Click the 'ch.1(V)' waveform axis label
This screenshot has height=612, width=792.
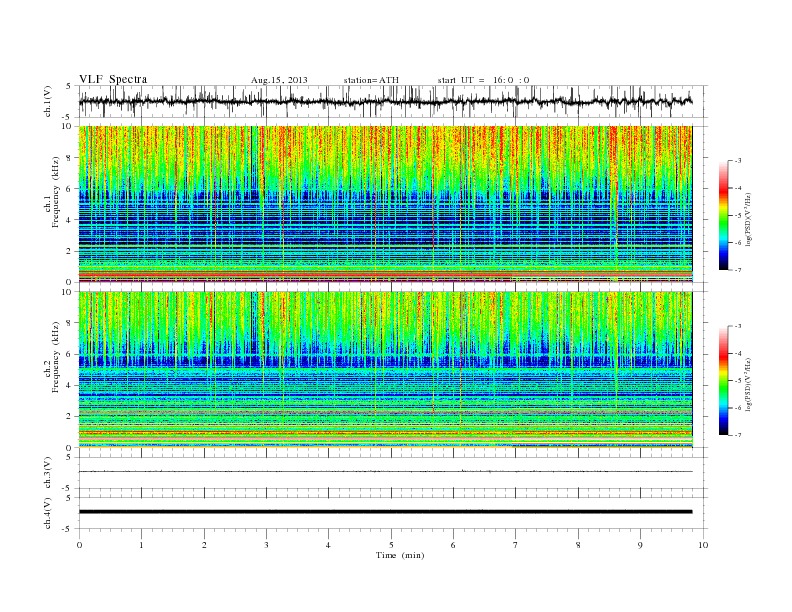[x=48, y=101]
